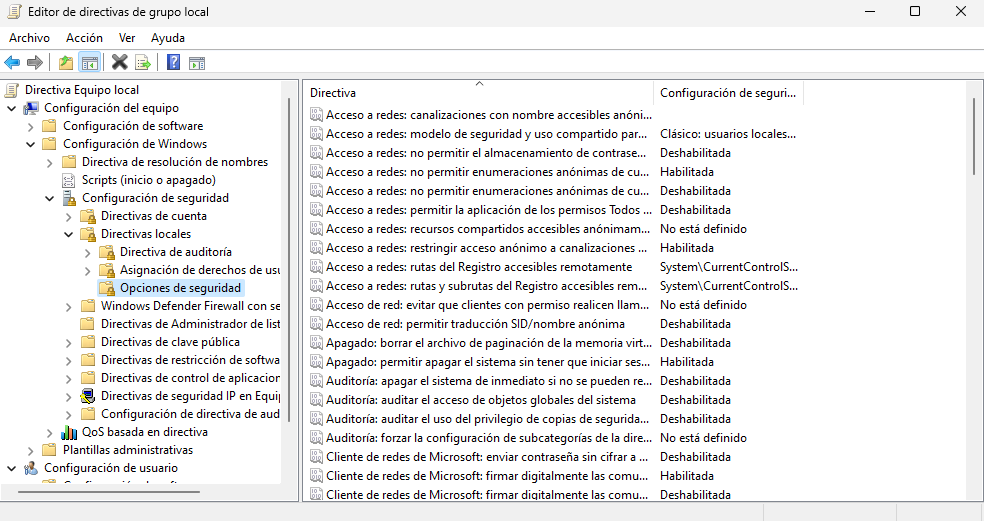Expand the Plantillas administrativas folder
The width and height of the screenshot is (984, 521).
(30, 450)
